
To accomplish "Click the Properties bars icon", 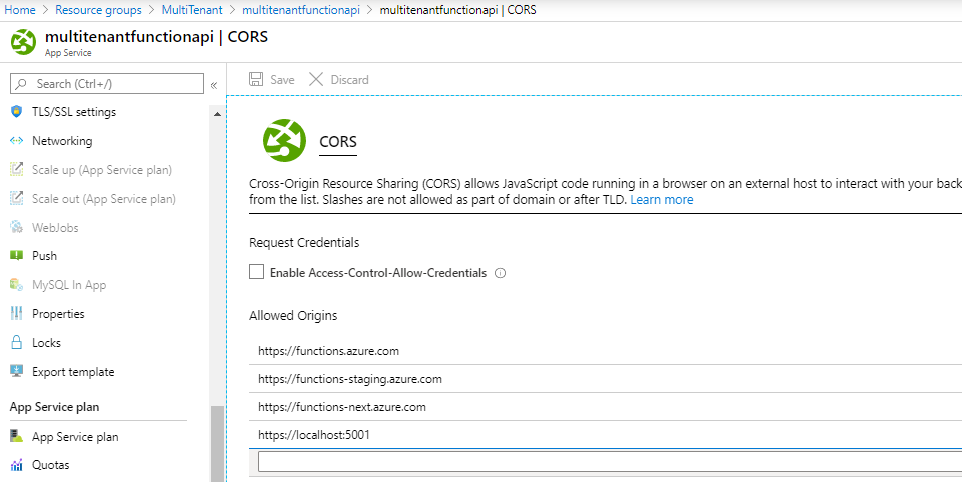I will point(17,313).
